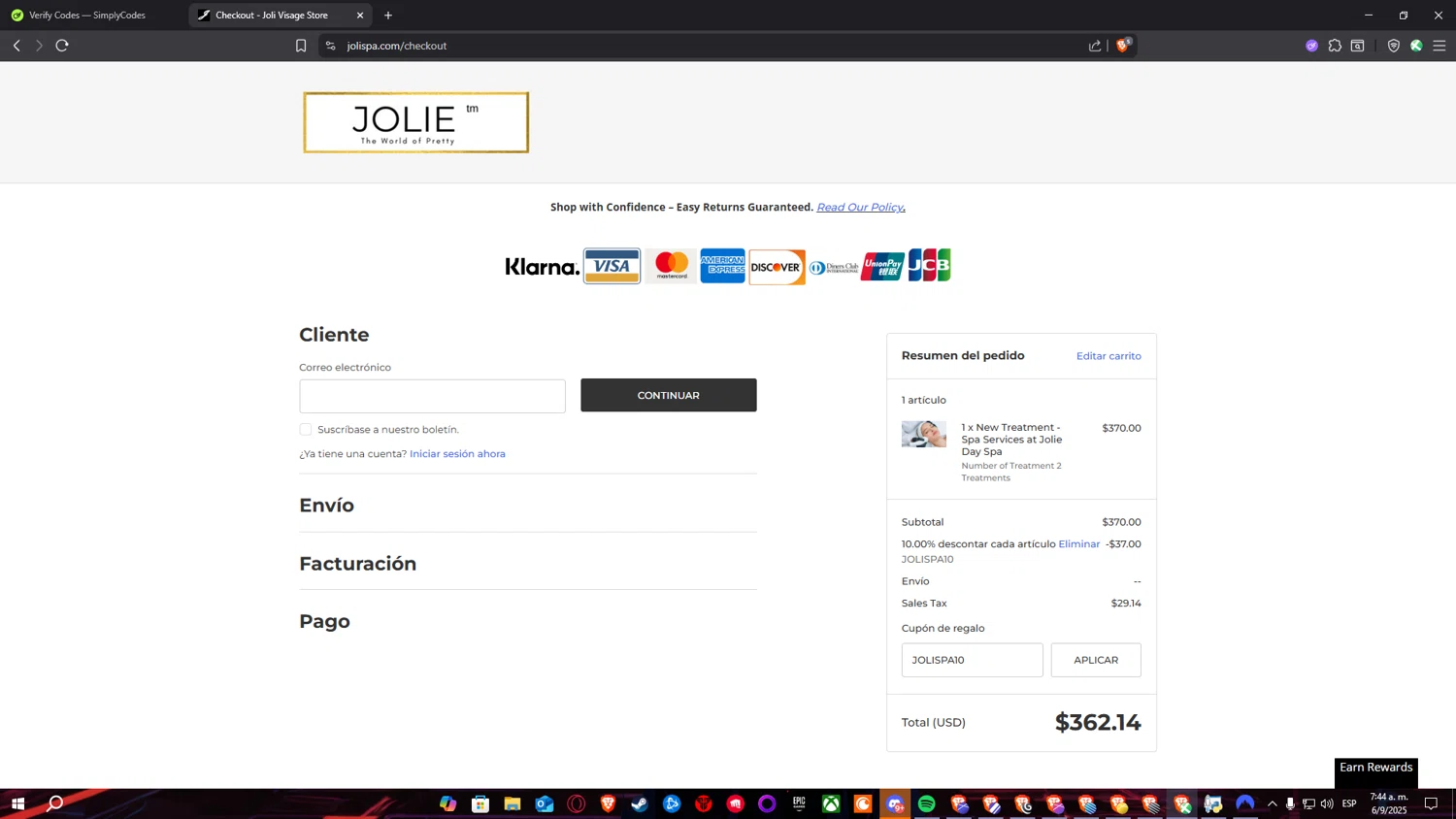Check the Suscríbase a nuestro boletín box
The height and width of the screenshot is (819, 1456).
tap(306, 429)
